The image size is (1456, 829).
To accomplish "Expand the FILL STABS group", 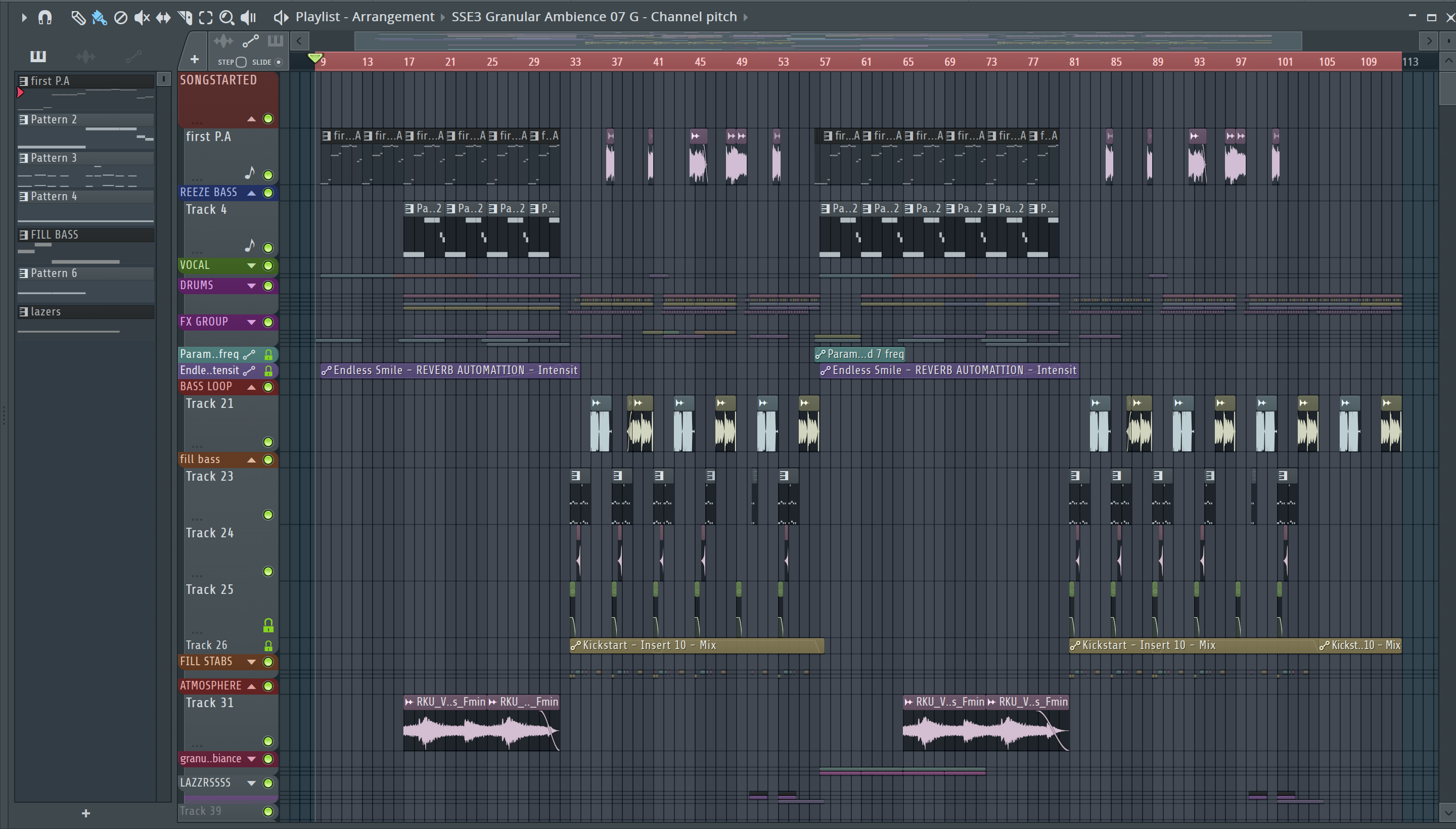I will tap(251, 662).
